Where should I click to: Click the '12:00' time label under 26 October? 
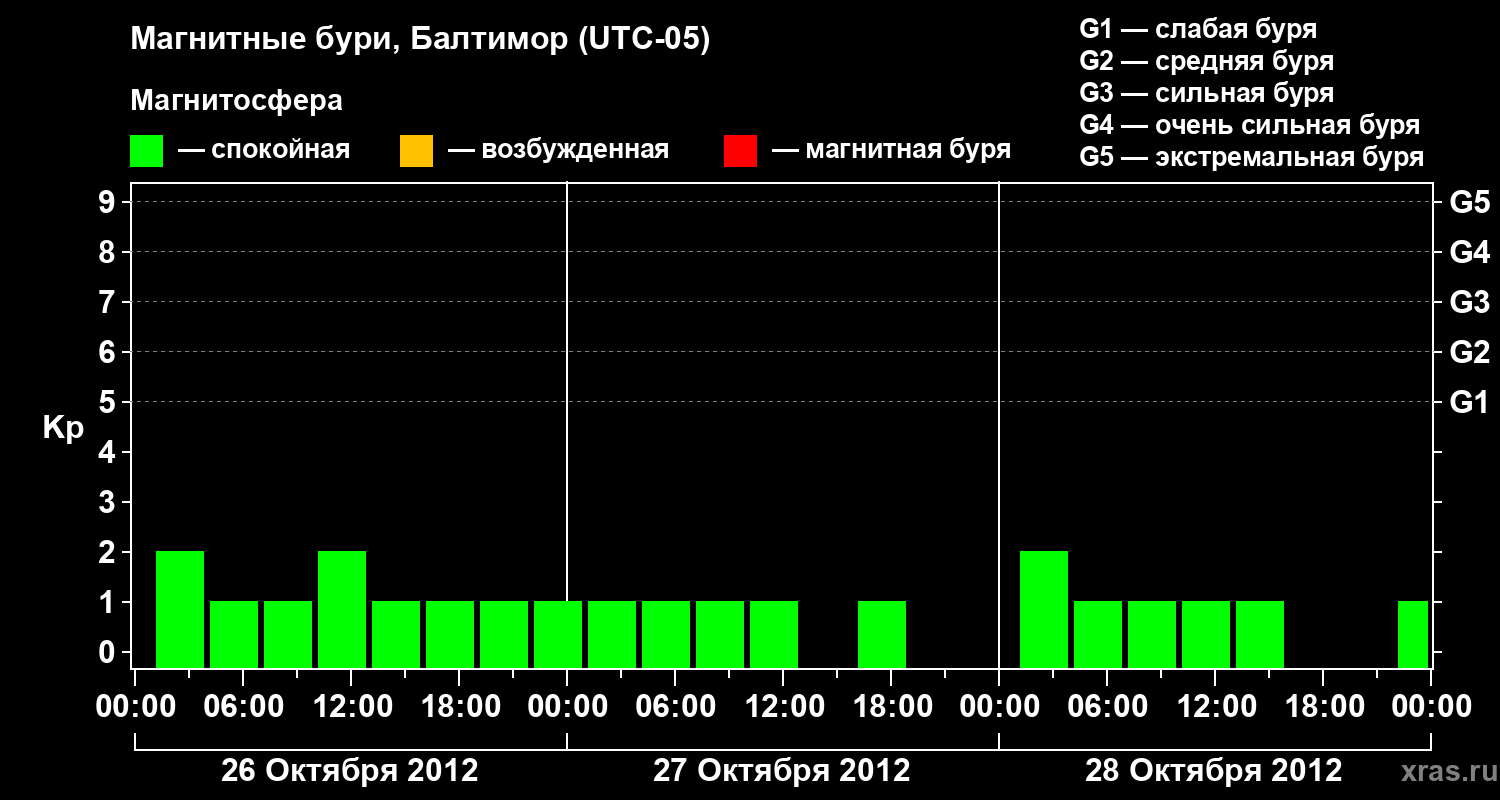tap(352, 708)
